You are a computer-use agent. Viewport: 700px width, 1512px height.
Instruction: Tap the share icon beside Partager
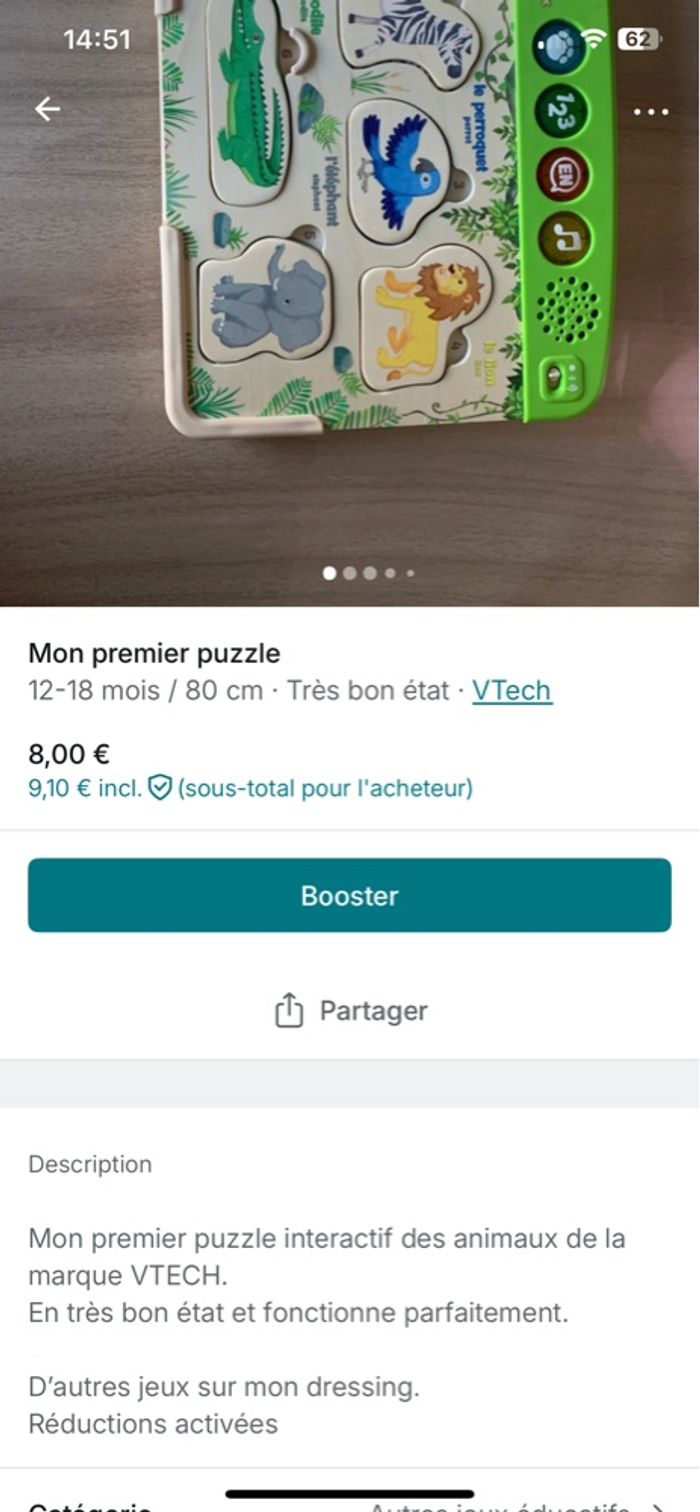tap(288, 1010)
